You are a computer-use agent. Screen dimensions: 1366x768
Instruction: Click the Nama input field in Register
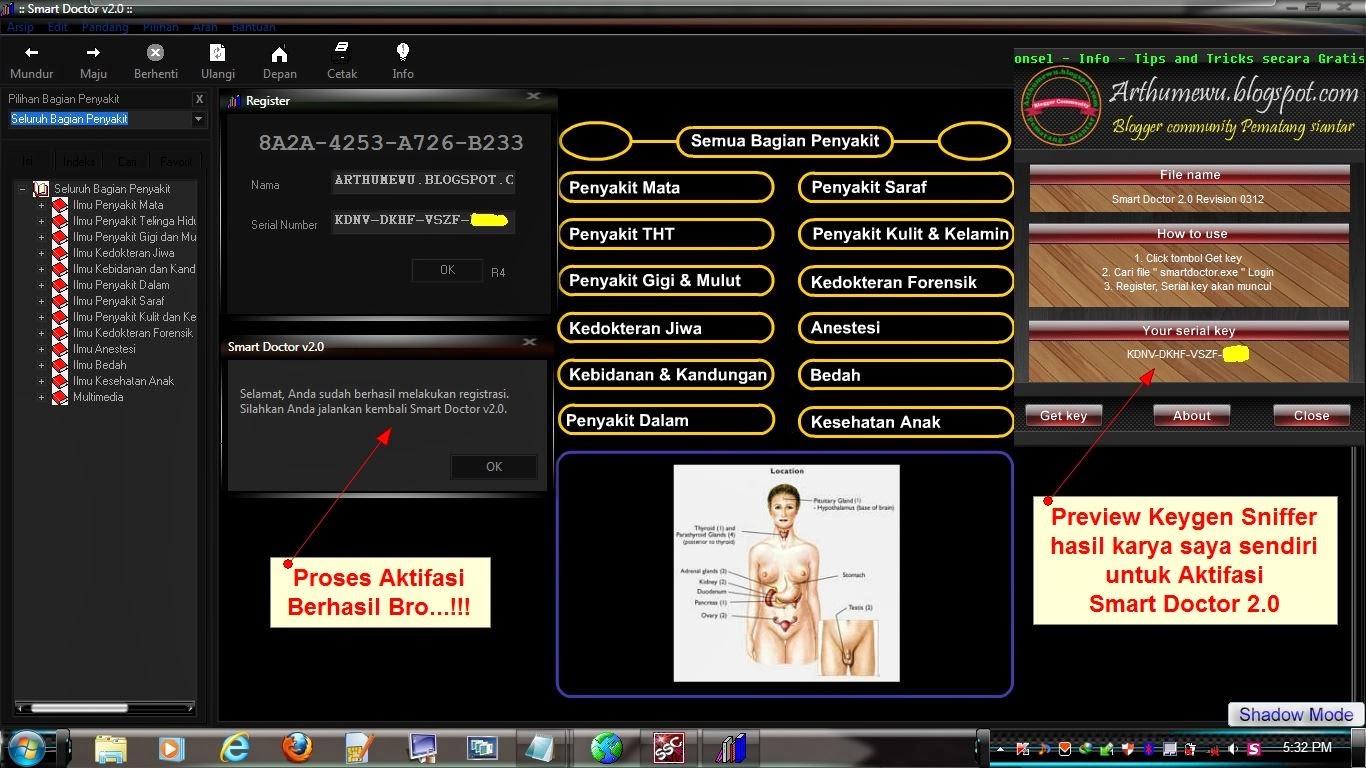click(x=424, y=180)
